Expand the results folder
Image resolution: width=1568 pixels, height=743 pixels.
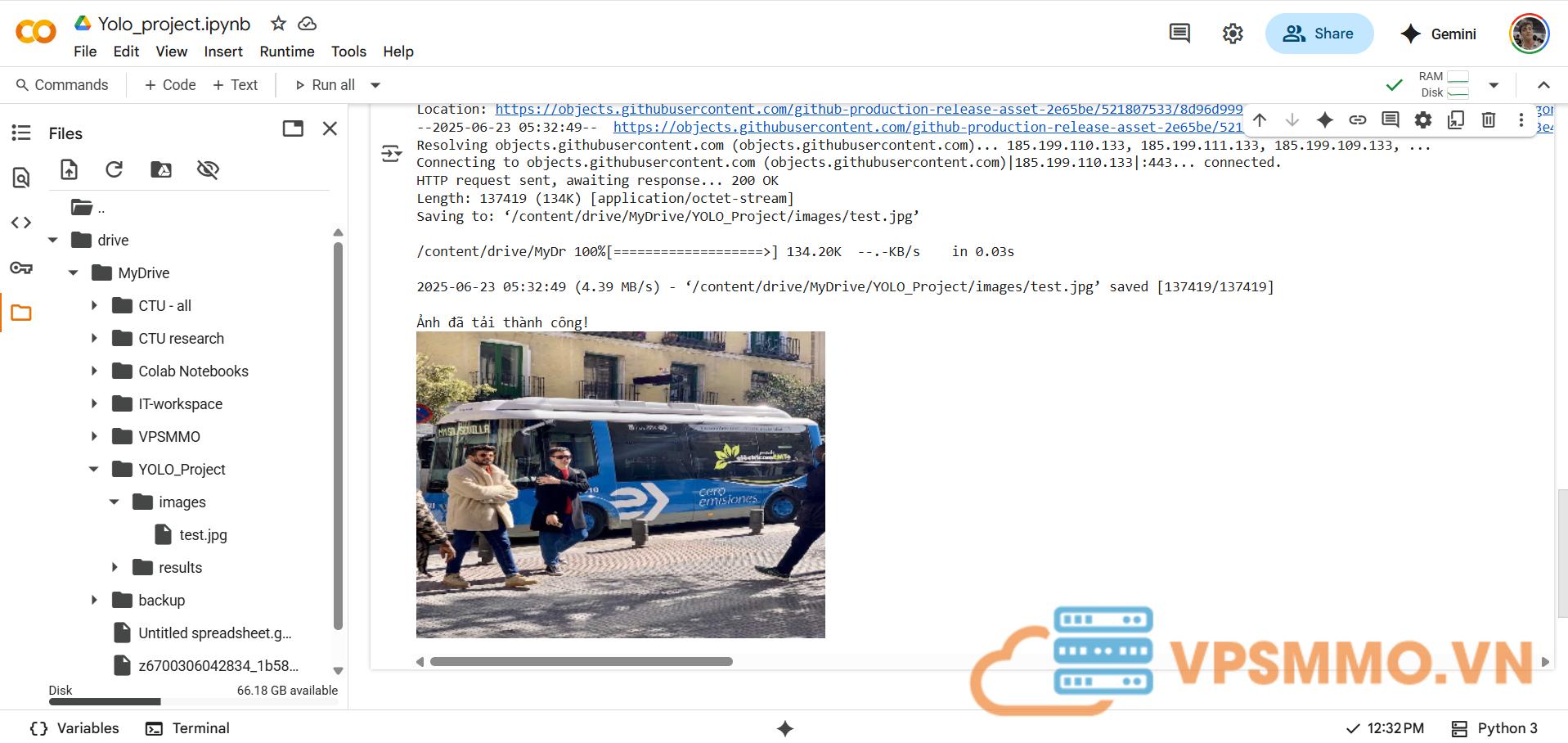(x=115, y=567)
